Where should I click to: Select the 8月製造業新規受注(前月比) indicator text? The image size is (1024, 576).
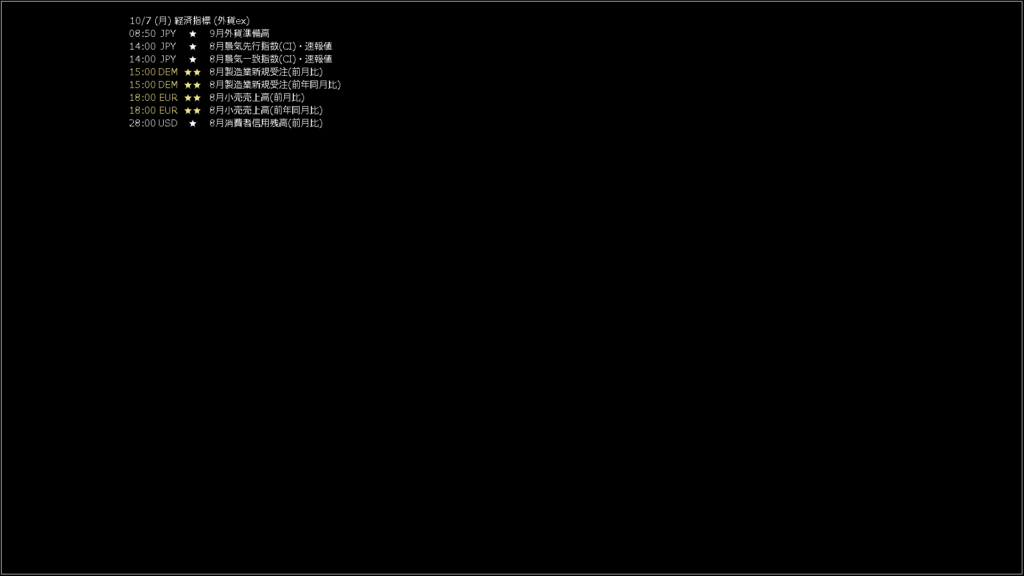266,72
